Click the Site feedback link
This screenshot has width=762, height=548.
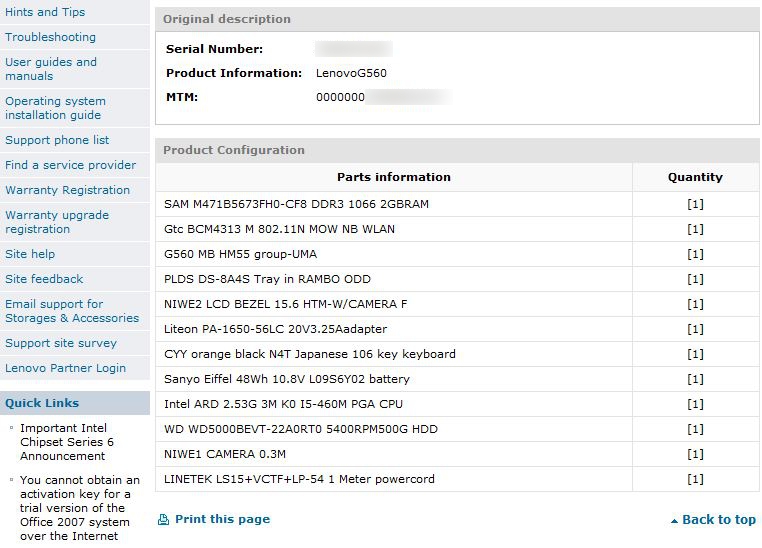point(44,279)
